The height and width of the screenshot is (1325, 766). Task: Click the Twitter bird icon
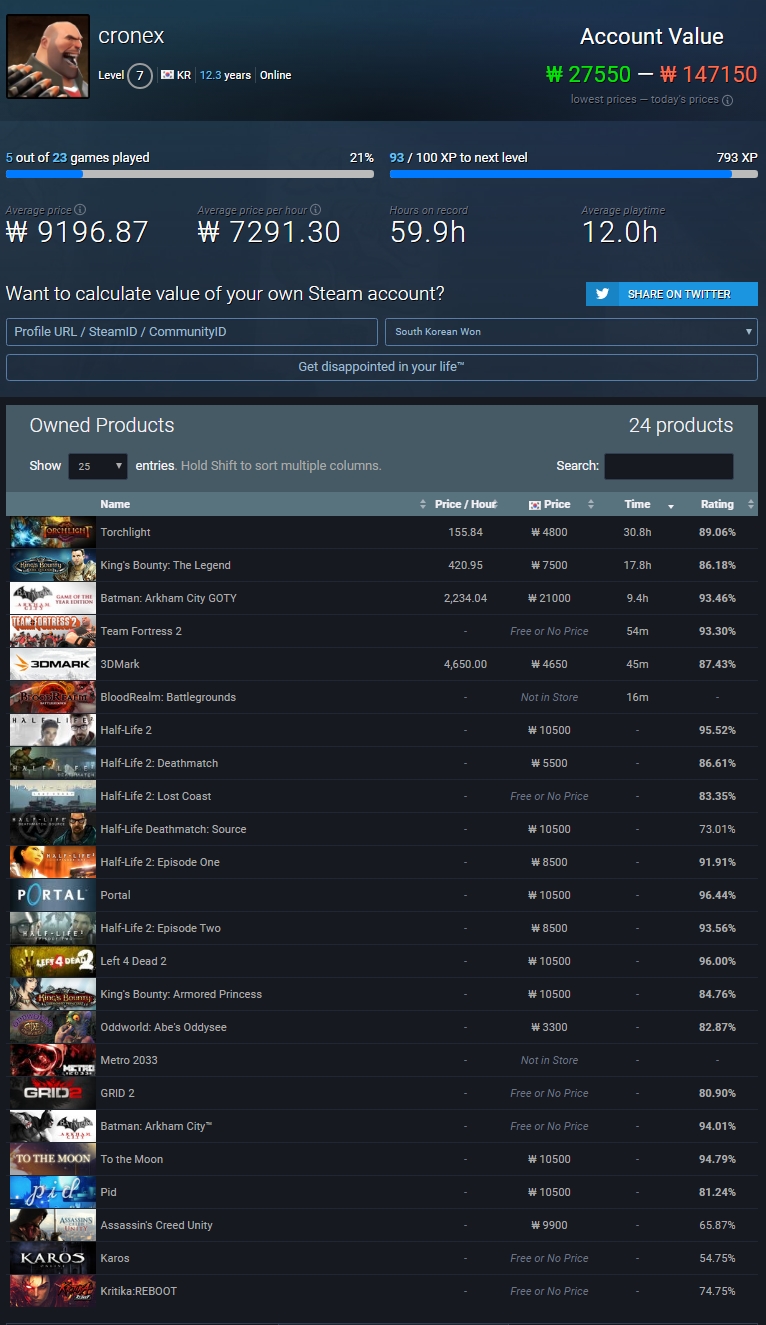click(603, 294)
